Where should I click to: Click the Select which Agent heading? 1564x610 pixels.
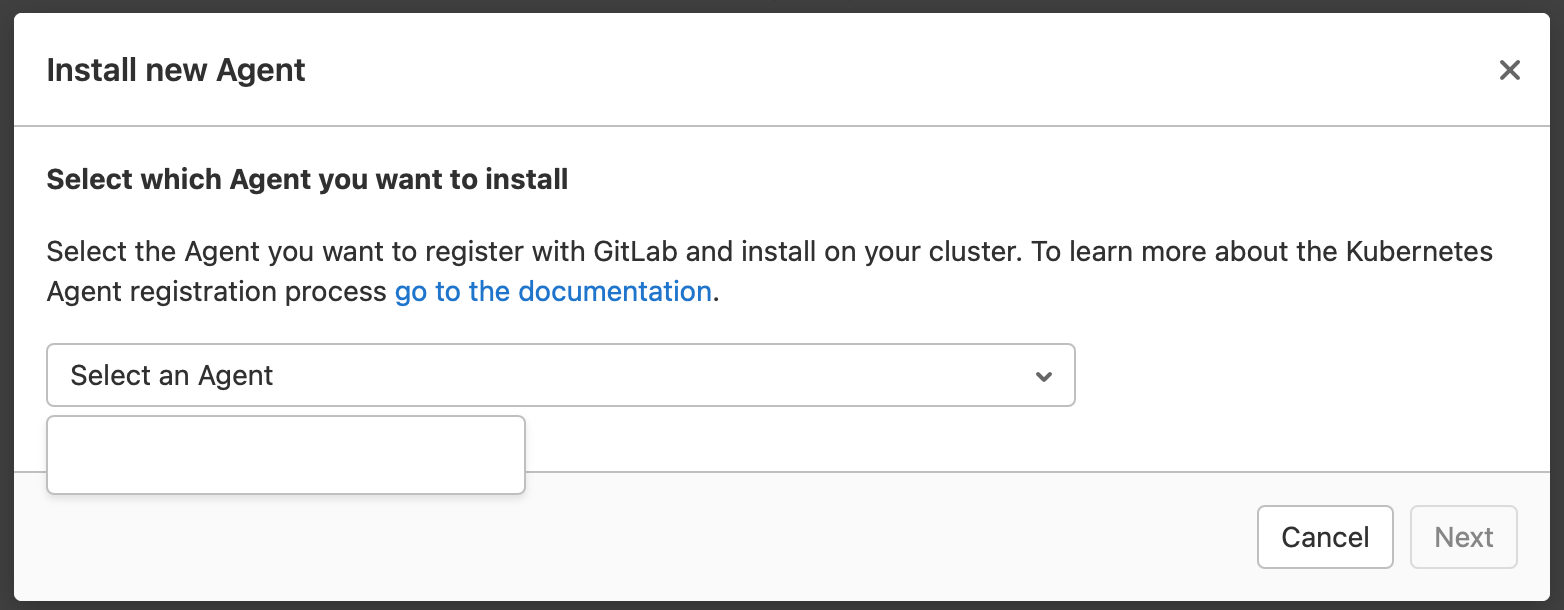307,180
